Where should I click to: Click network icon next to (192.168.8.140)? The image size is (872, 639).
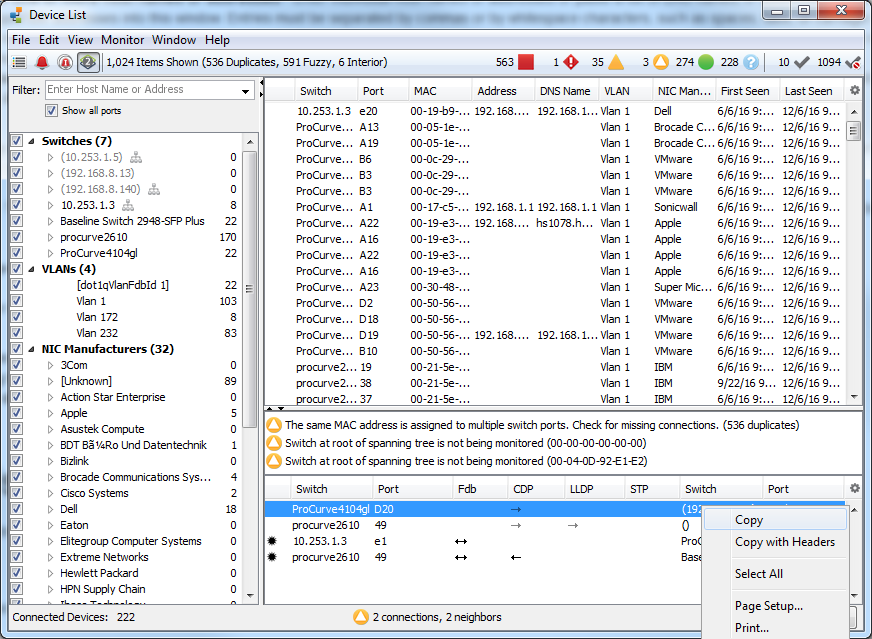[x=154, y=190]
